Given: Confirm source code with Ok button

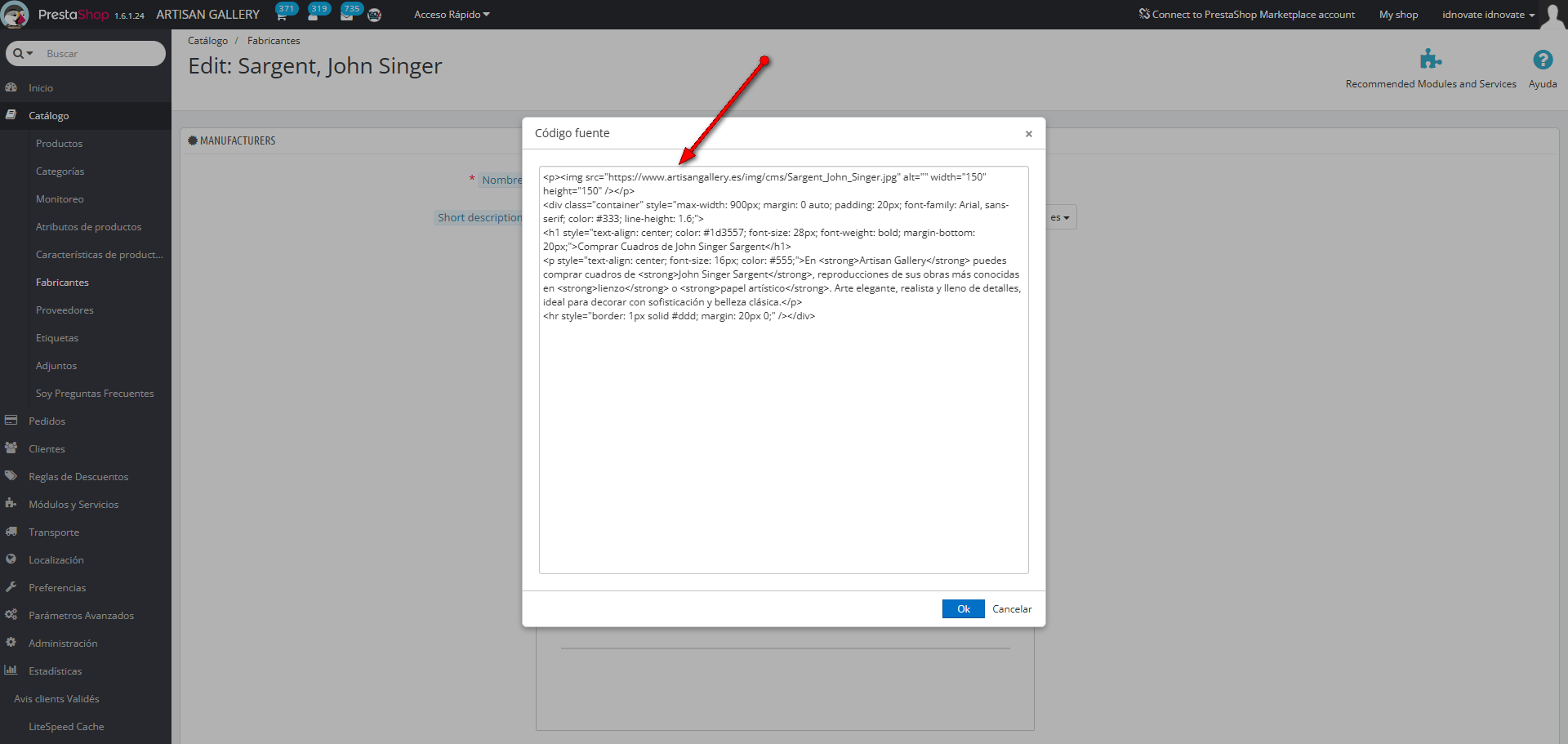Looking at the screenshot, I should tap(964, 609).
